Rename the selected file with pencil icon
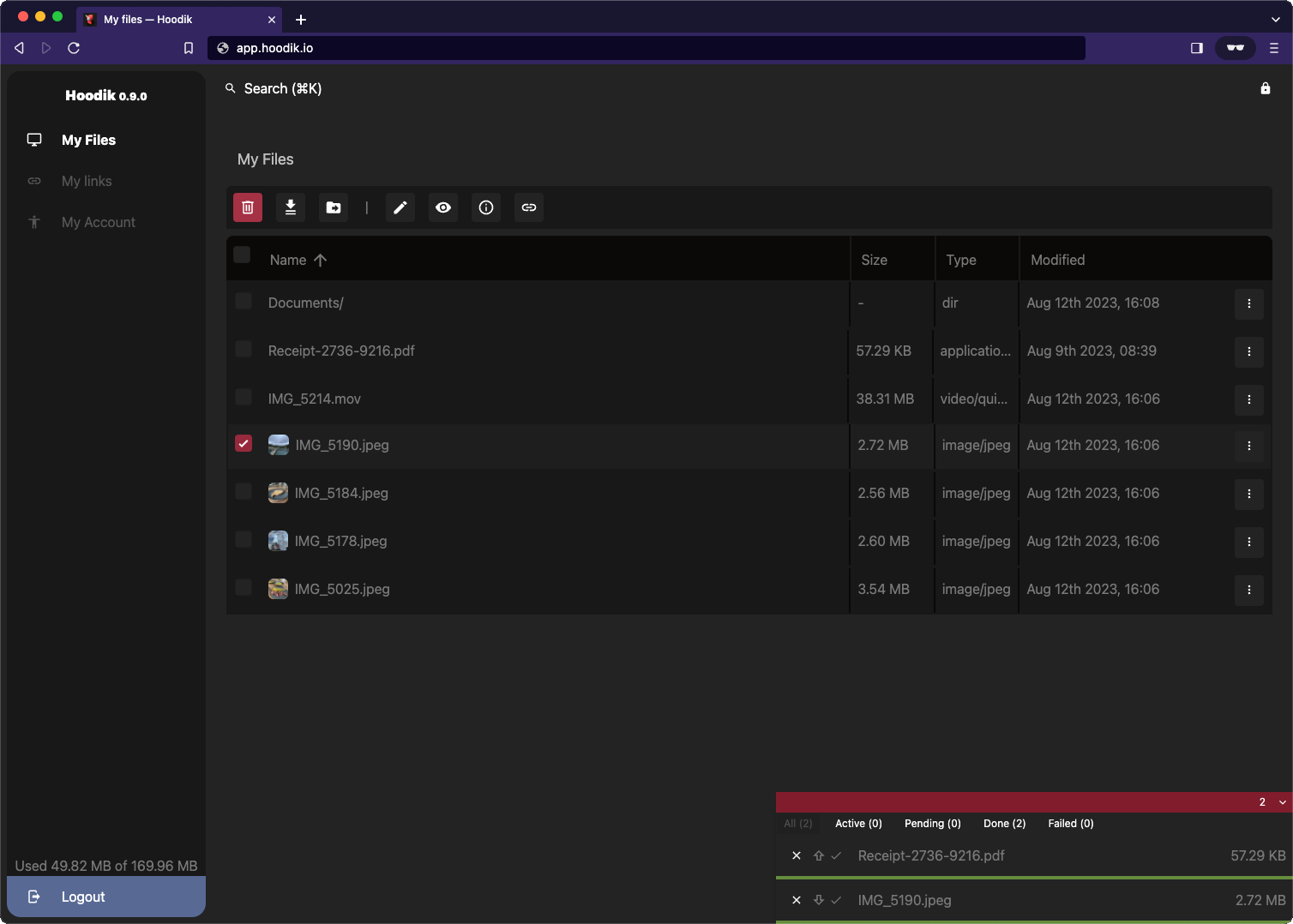This screenshot has width=1293, height=924. tap(400, 207)
